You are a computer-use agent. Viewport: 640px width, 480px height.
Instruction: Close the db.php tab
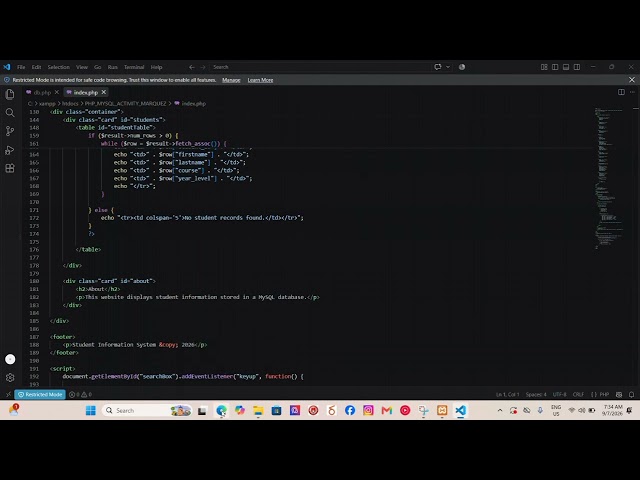[57, 92]
